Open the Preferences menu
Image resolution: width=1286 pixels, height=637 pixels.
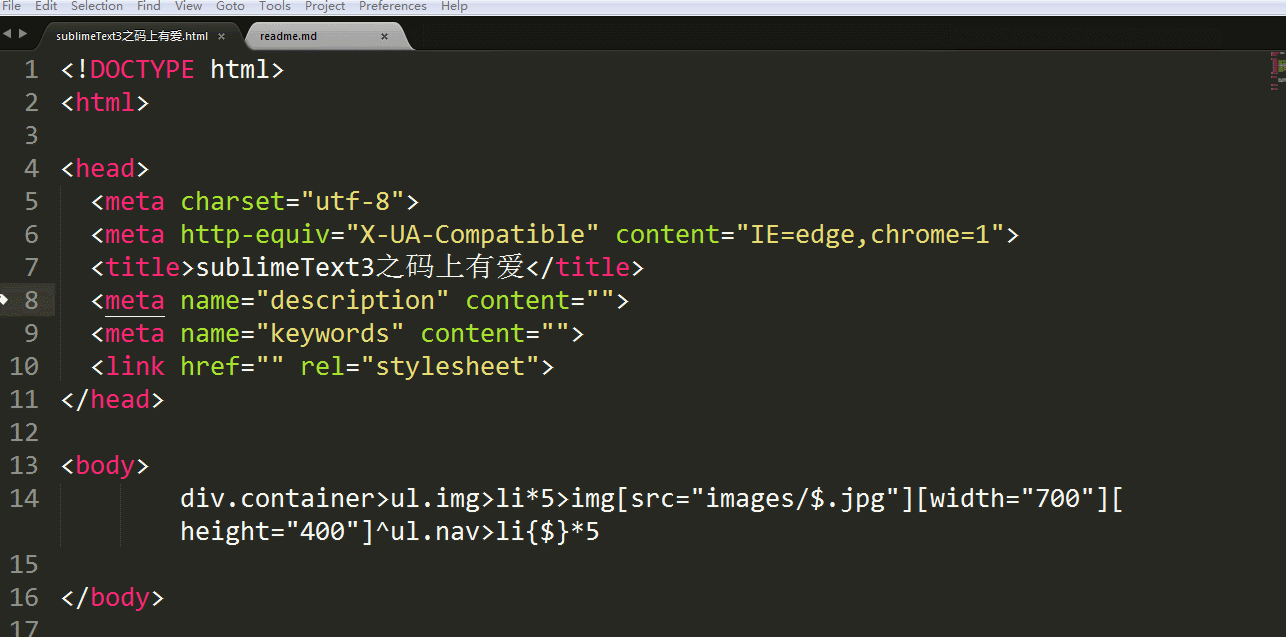[x=393, y=6]
